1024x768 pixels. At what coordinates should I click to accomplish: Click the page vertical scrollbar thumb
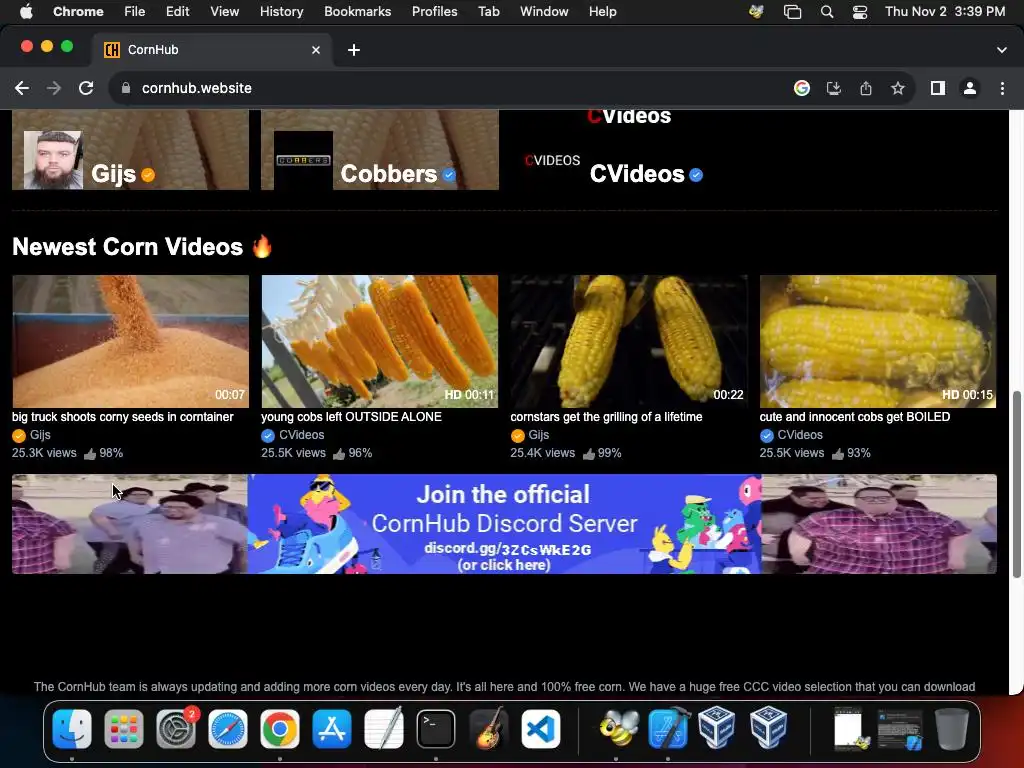(x=1016, y=484)
